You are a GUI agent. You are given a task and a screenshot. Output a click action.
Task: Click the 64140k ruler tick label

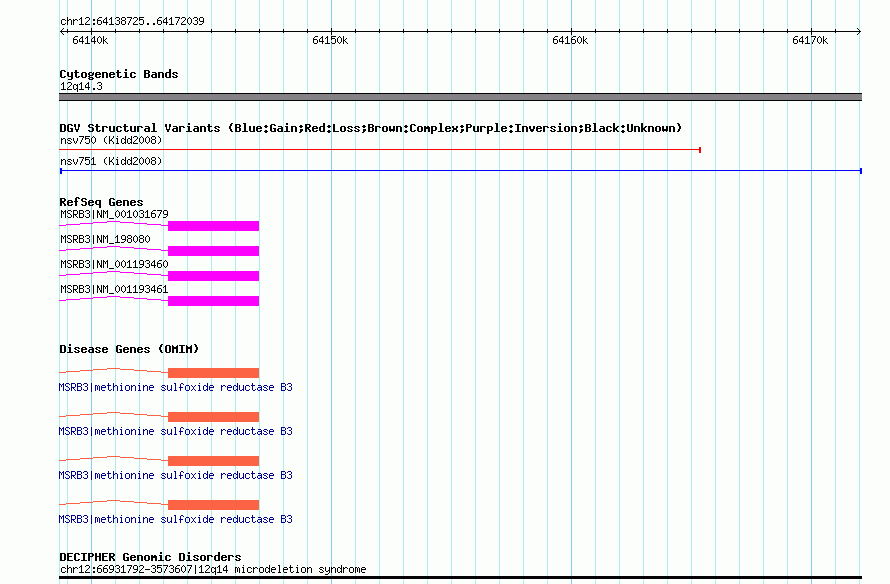click(x=90, y=40)
